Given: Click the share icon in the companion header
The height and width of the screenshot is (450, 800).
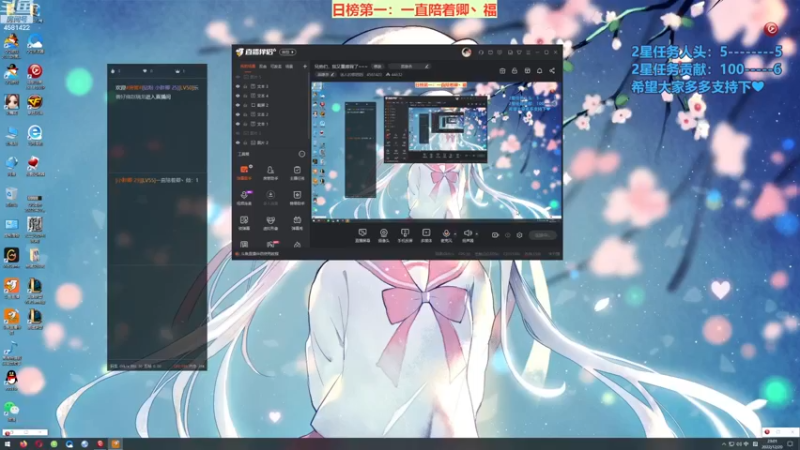Looking at the screenshot, I should coord(552,70).
